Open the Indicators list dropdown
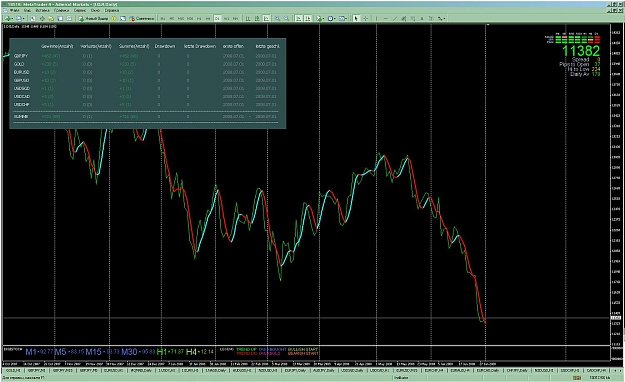 pos(320,18)
